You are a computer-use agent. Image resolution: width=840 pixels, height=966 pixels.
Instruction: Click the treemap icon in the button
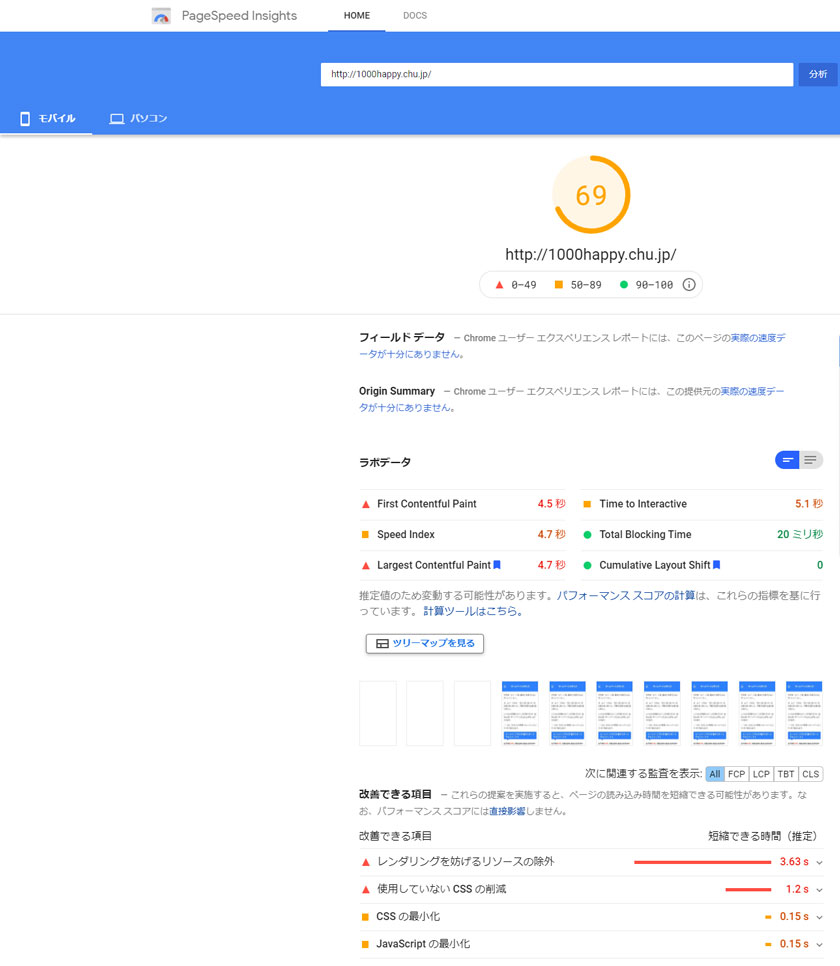pyautogui.click(x=382, y=644)
